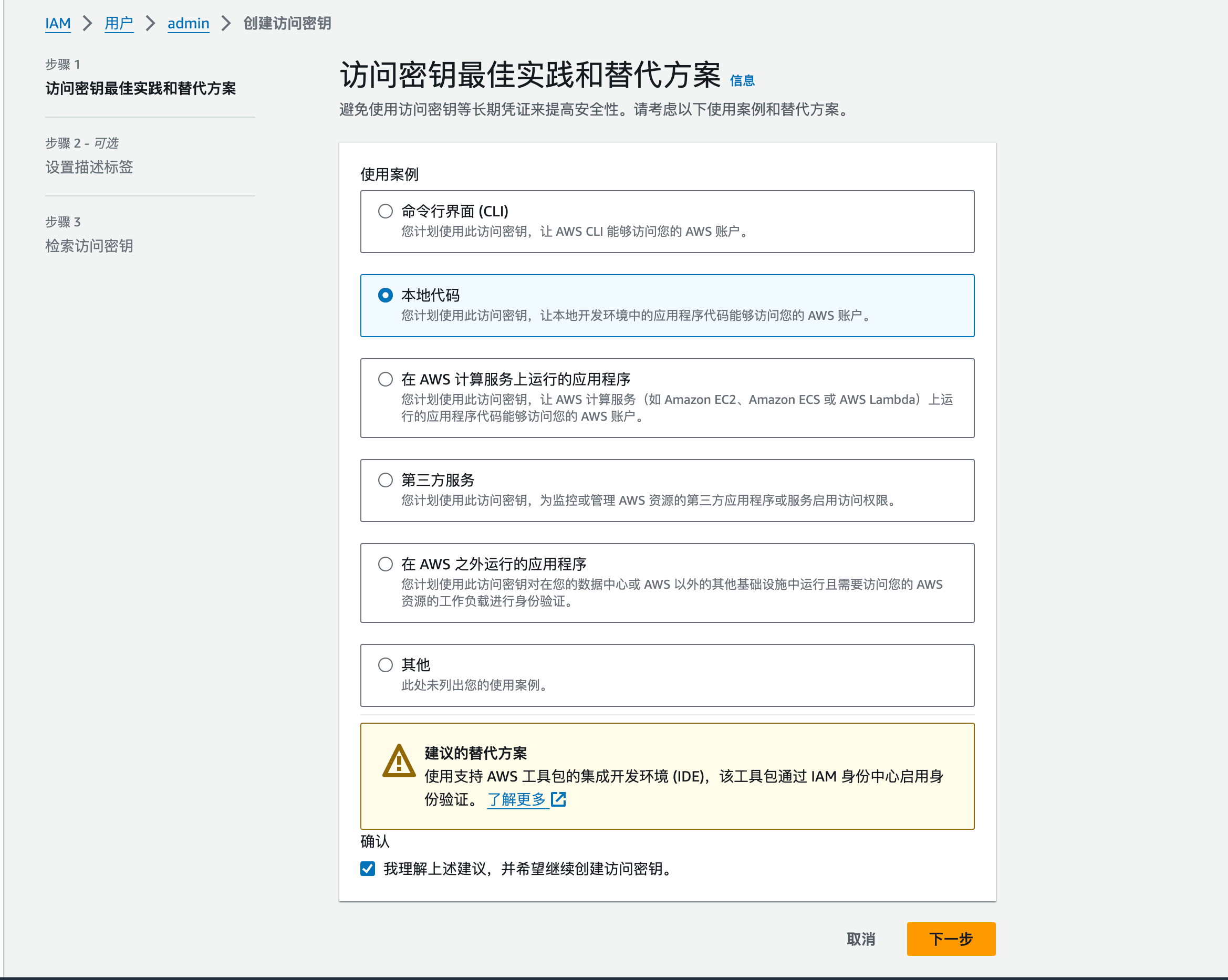Open the IAM breadcrumb link
The height and width of the screenshot is (980, 1228).
pos(58,23)
